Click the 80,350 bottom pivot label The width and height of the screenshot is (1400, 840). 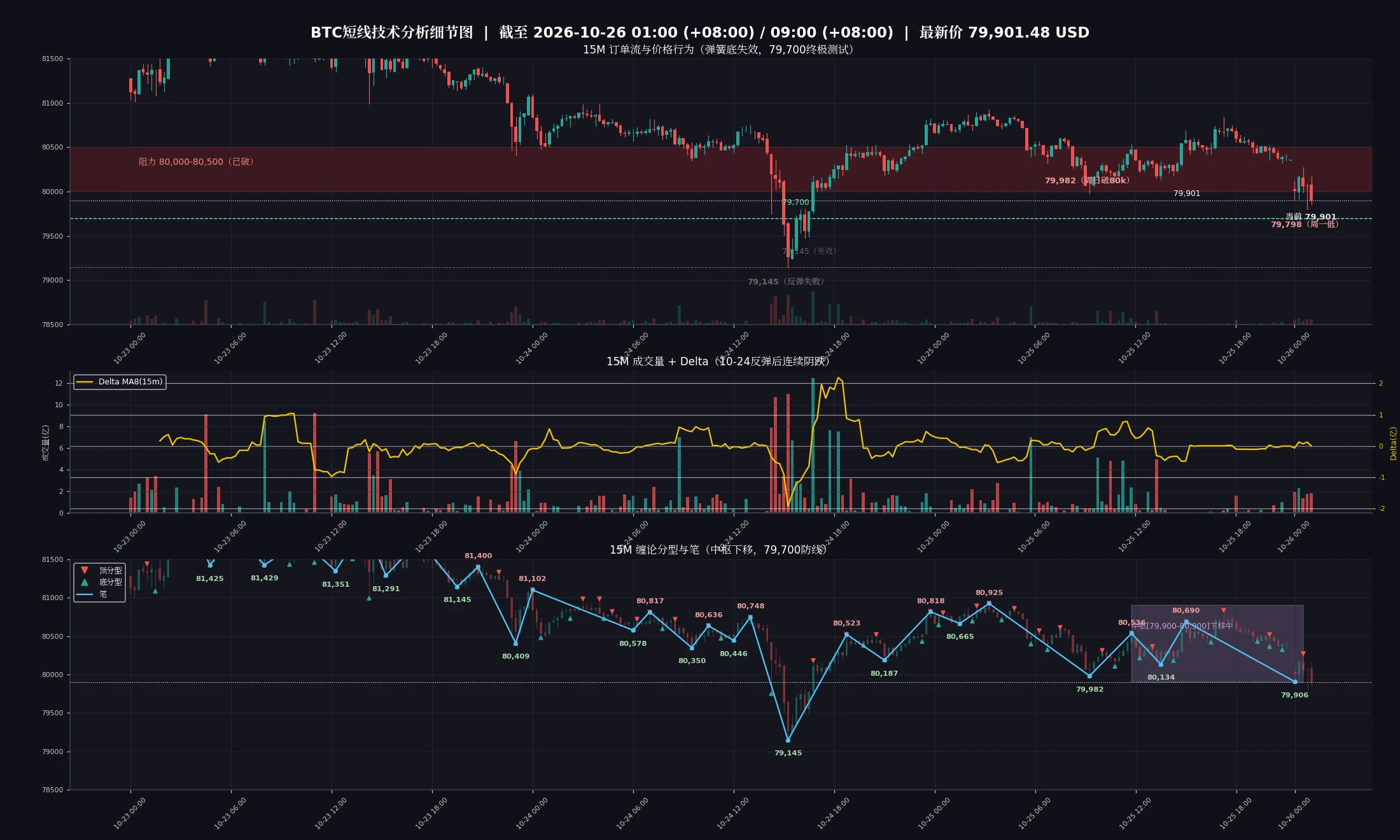692,661
